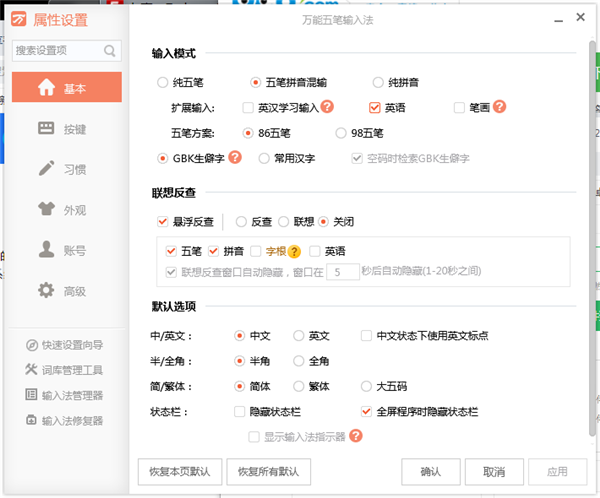Enable 英语 in 联想反查 box
Image resolution: width=600 pixels, height=498 pixels.
315,251
